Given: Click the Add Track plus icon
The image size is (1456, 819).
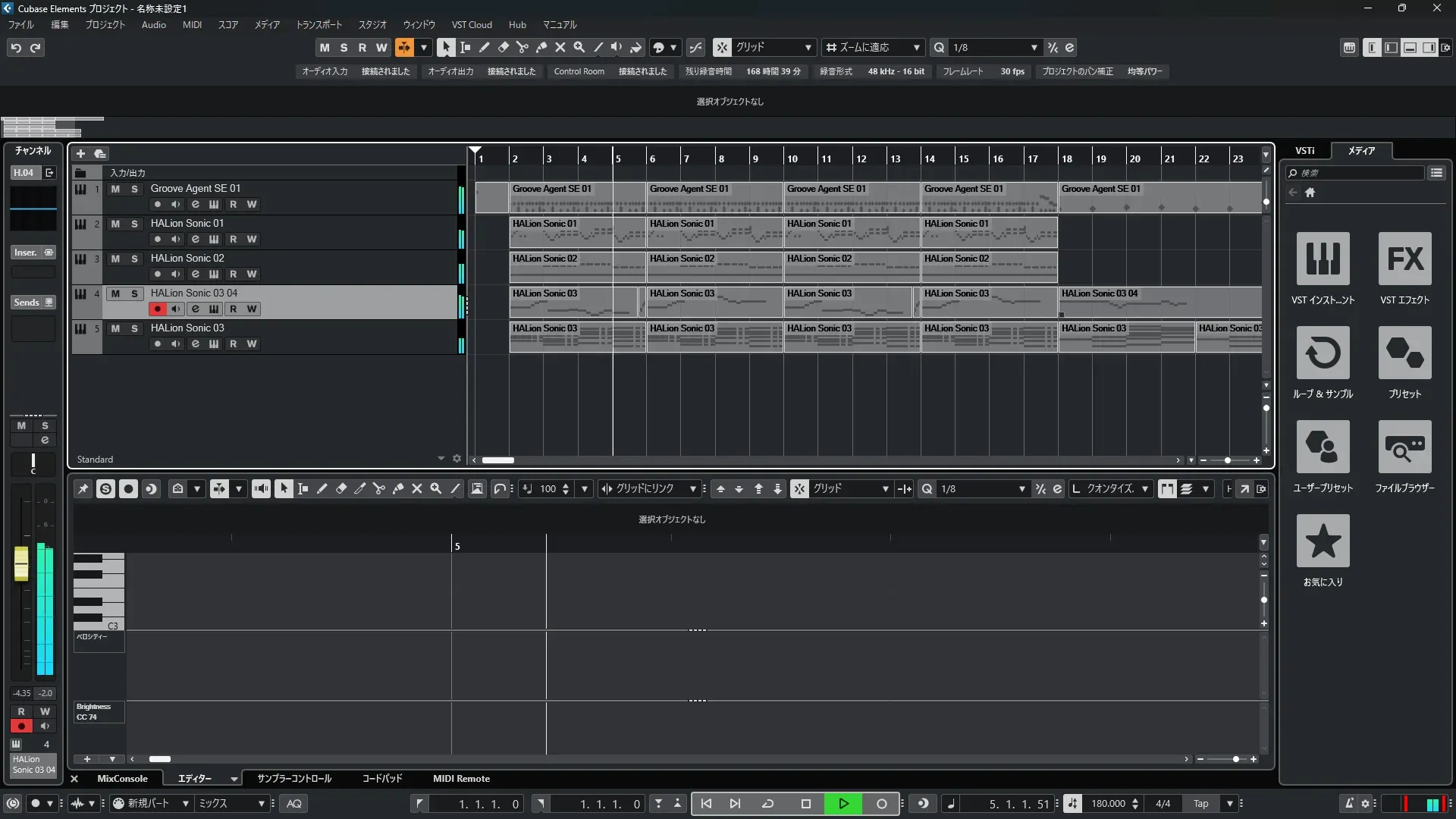Looking at the screenshot, I should click(x=80, y=154).
